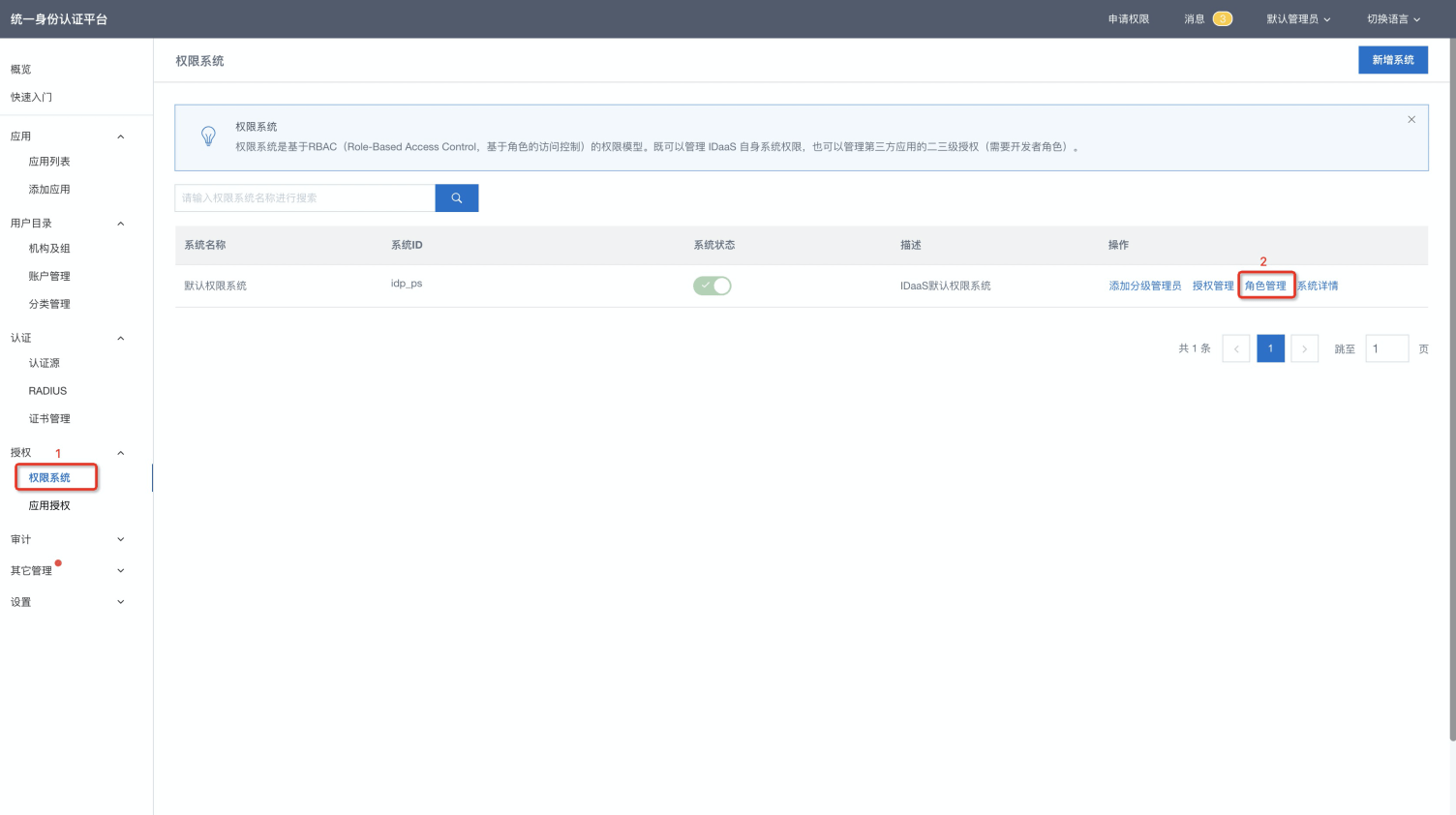Click the 共 1 条 total count
Image resolution: width=1456 pixels, height=815 pixels.
coord(1195,348)
